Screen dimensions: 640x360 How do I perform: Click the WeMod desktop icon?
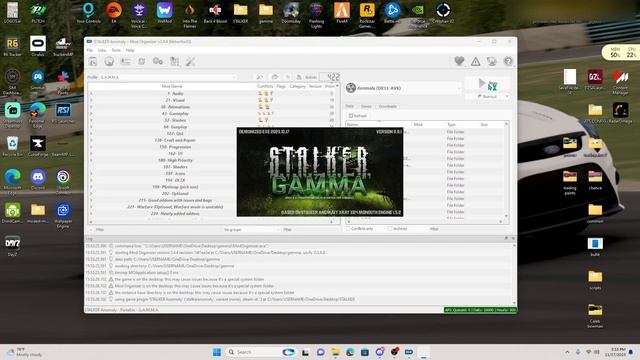pyautogui.click(x=164, y=13)
